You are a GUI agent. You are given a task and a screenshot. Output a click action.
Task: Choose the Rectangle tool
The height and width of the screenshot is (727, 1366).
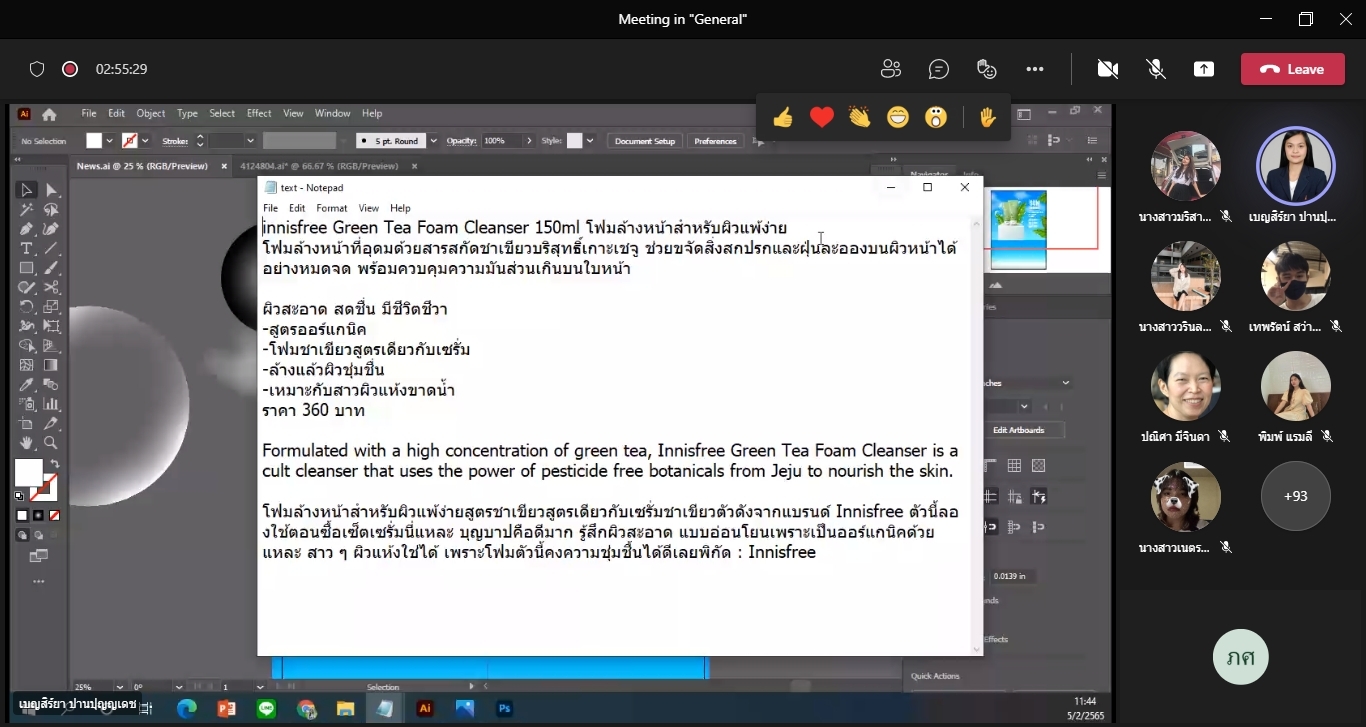pos(27,268)
